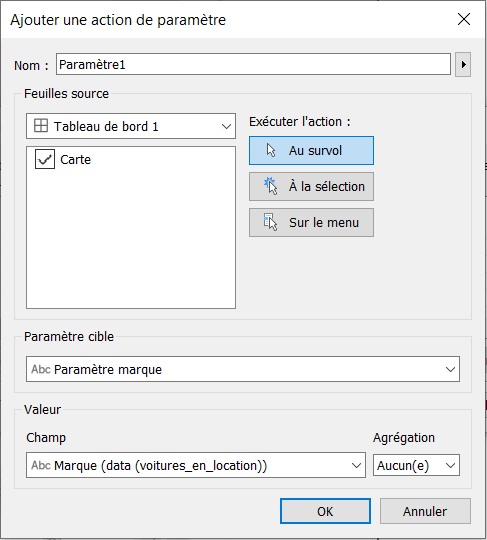The height and width of the screenshot is (540, 487).
Task: Choose Sur le menu run option
Action: [311, 222]
